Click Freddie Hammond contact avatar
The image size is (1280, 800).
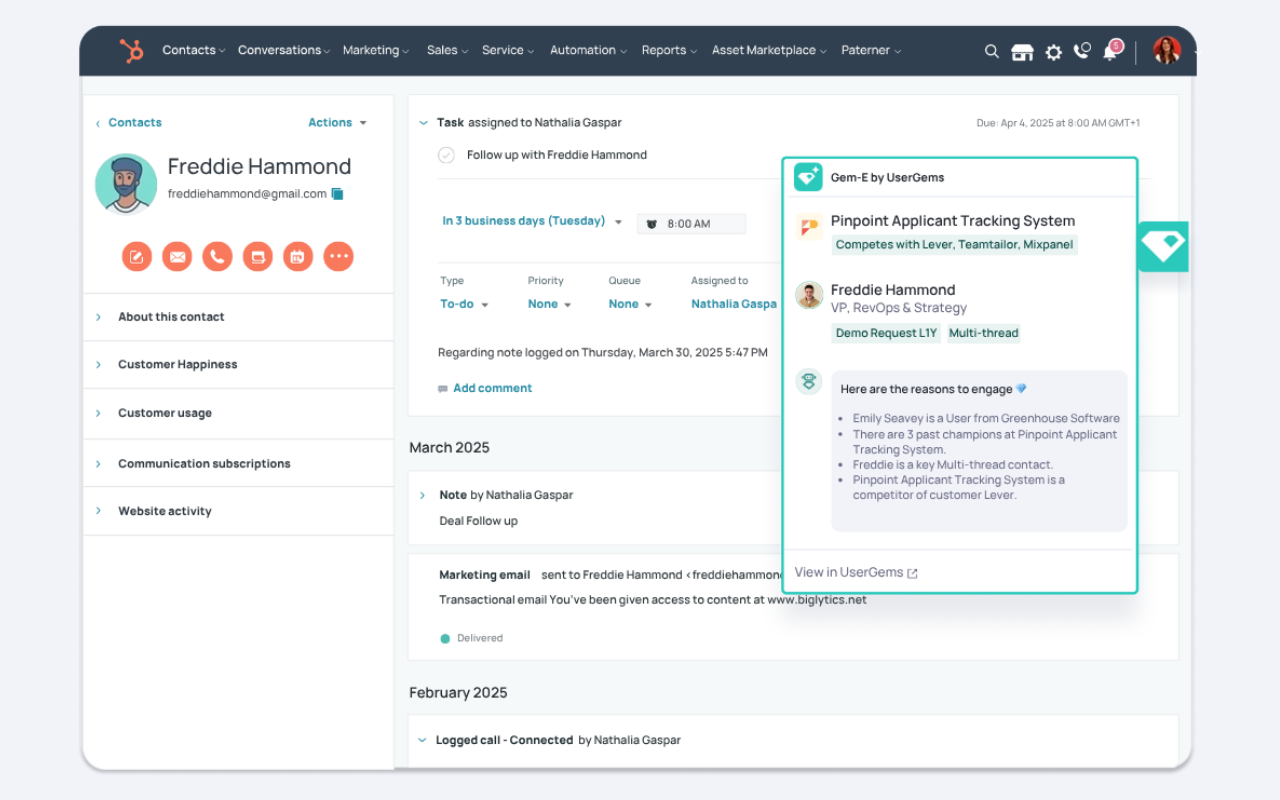point(126,184)
